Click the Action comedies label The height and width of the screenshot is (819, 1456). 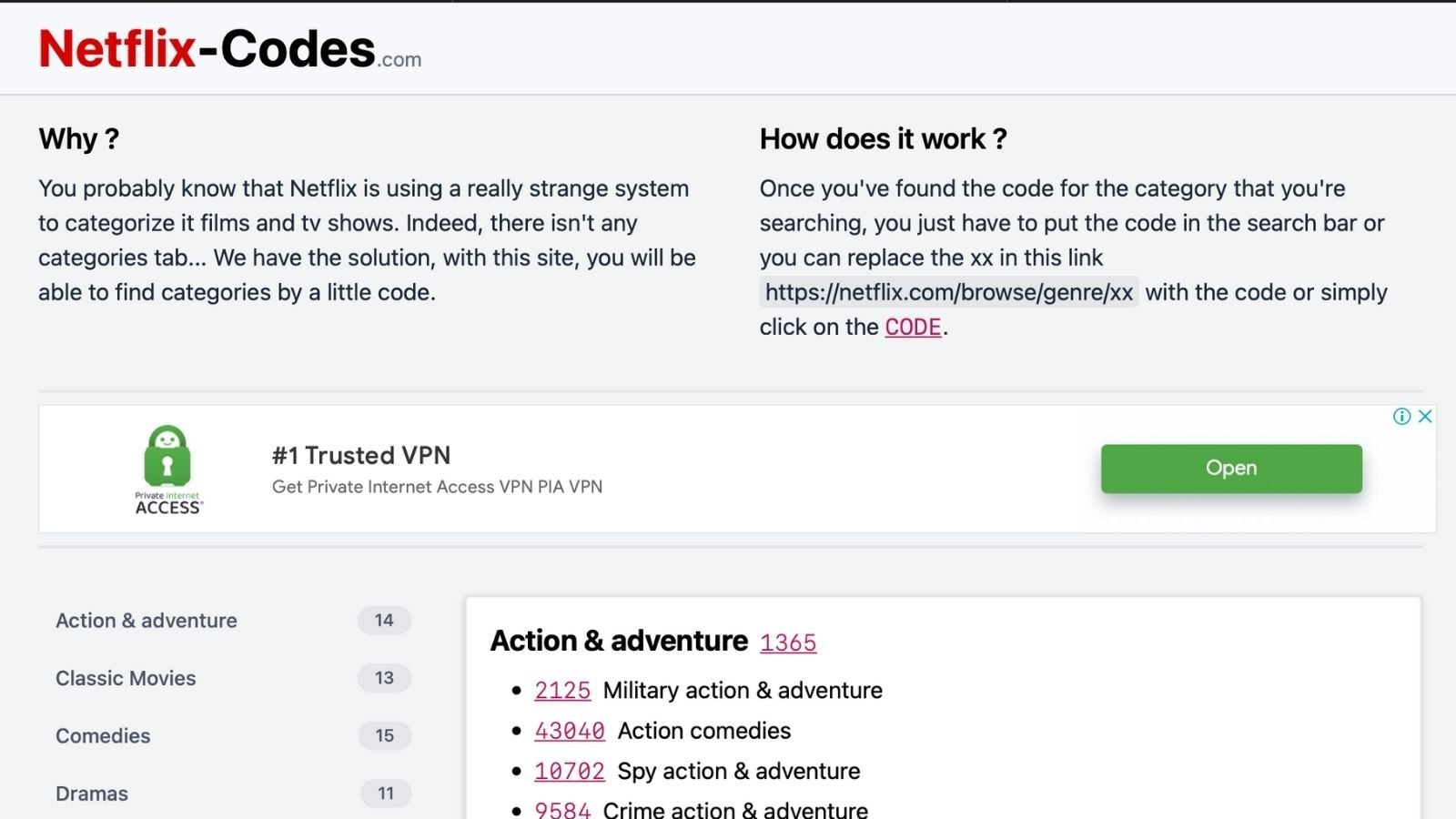pos(704,731)
